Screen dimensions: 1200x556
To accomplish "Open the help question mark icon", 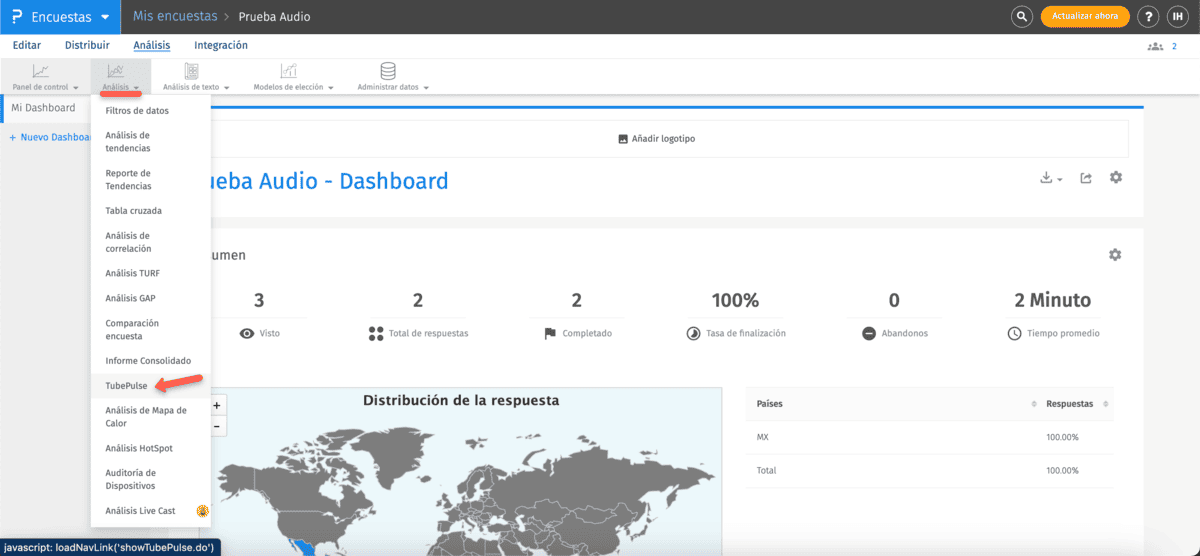I will coord(1149,17).
